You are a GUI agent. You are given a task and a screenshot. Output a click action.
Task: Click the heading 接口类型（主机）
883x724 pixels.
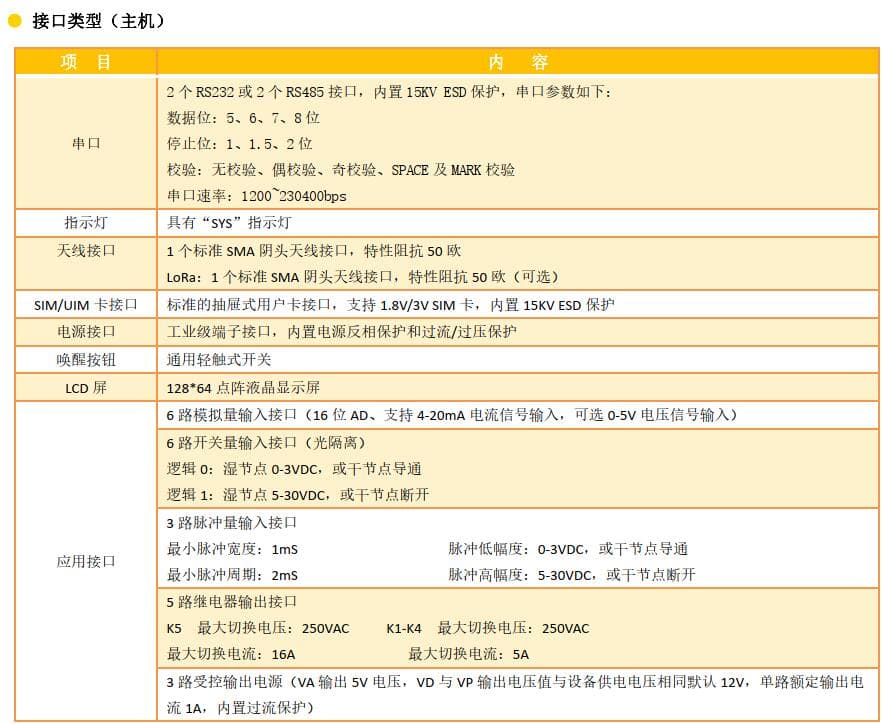coord(99,21)
